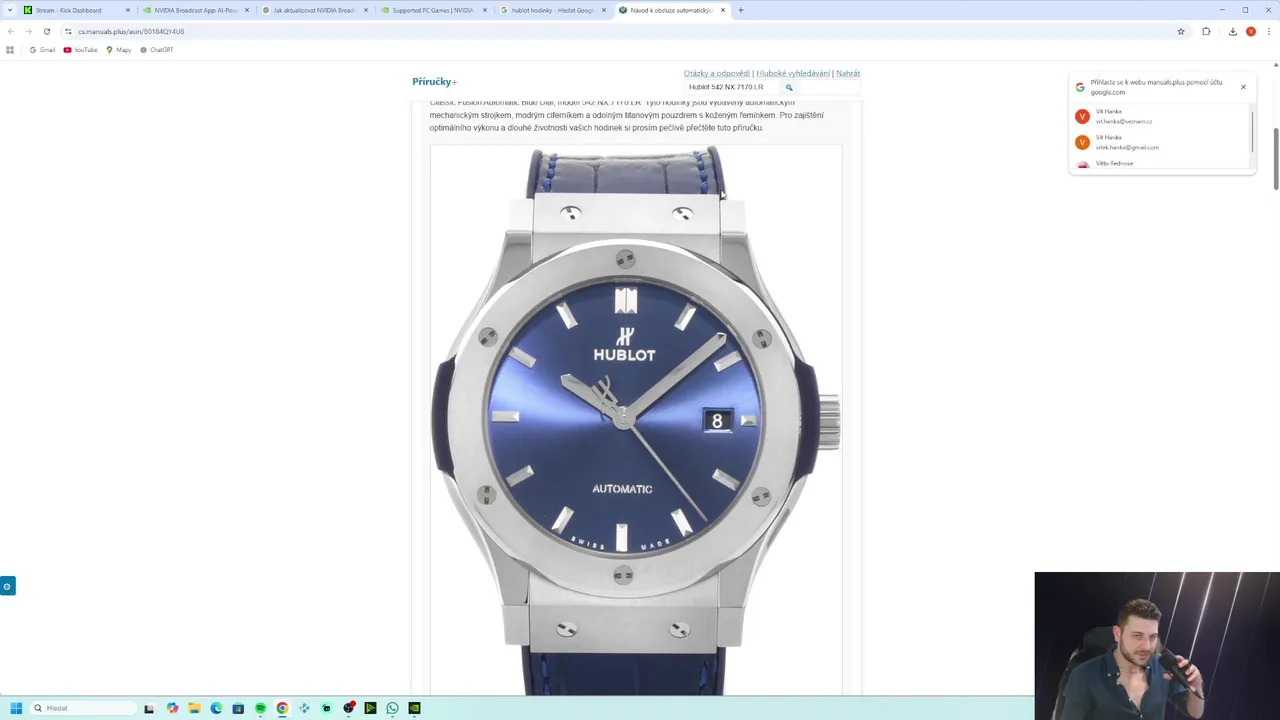Open the Chrome downloads icon
1280x720 pixels.
1232,31
